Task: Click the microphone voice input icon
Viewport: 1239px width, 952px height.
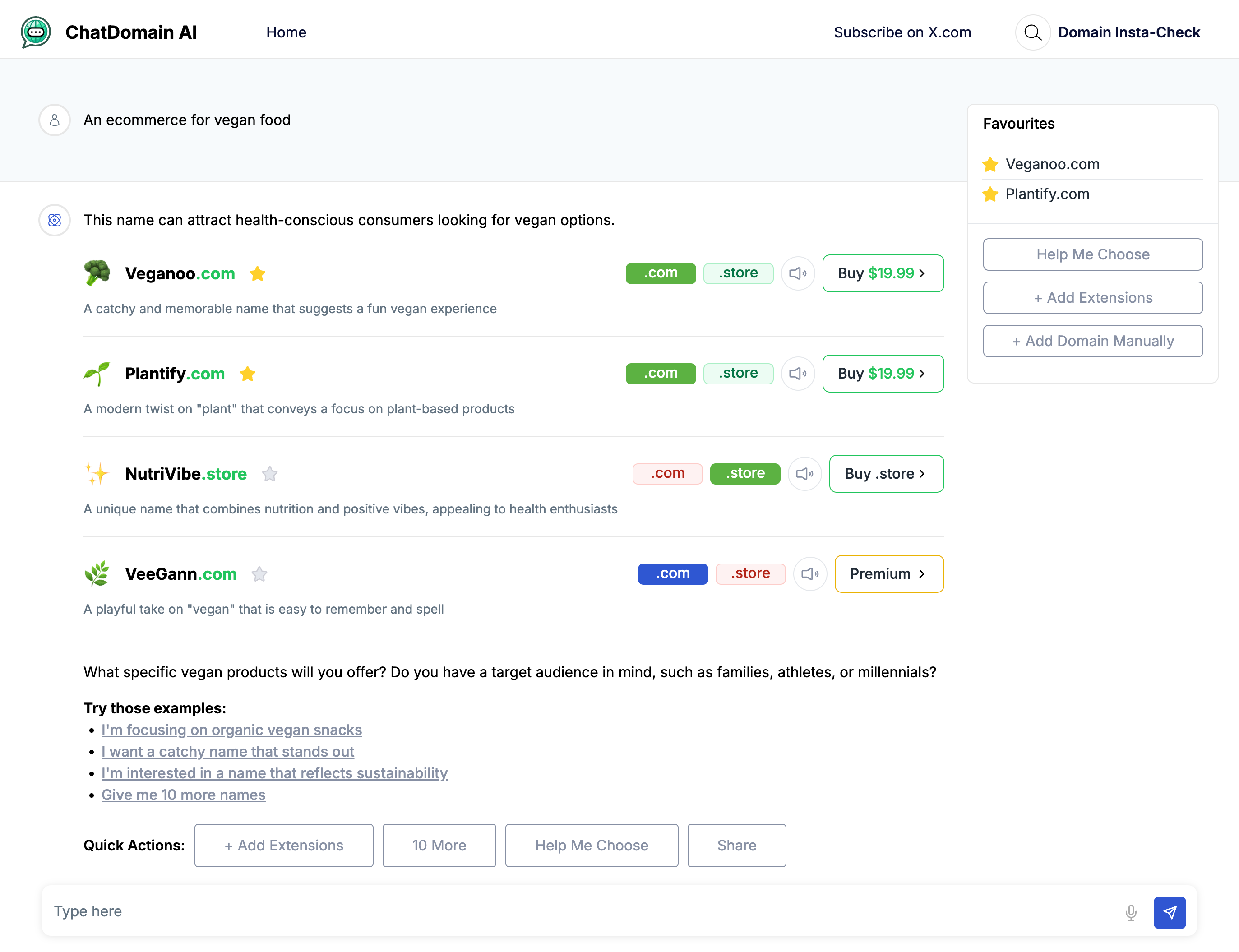Action: 1130,912
